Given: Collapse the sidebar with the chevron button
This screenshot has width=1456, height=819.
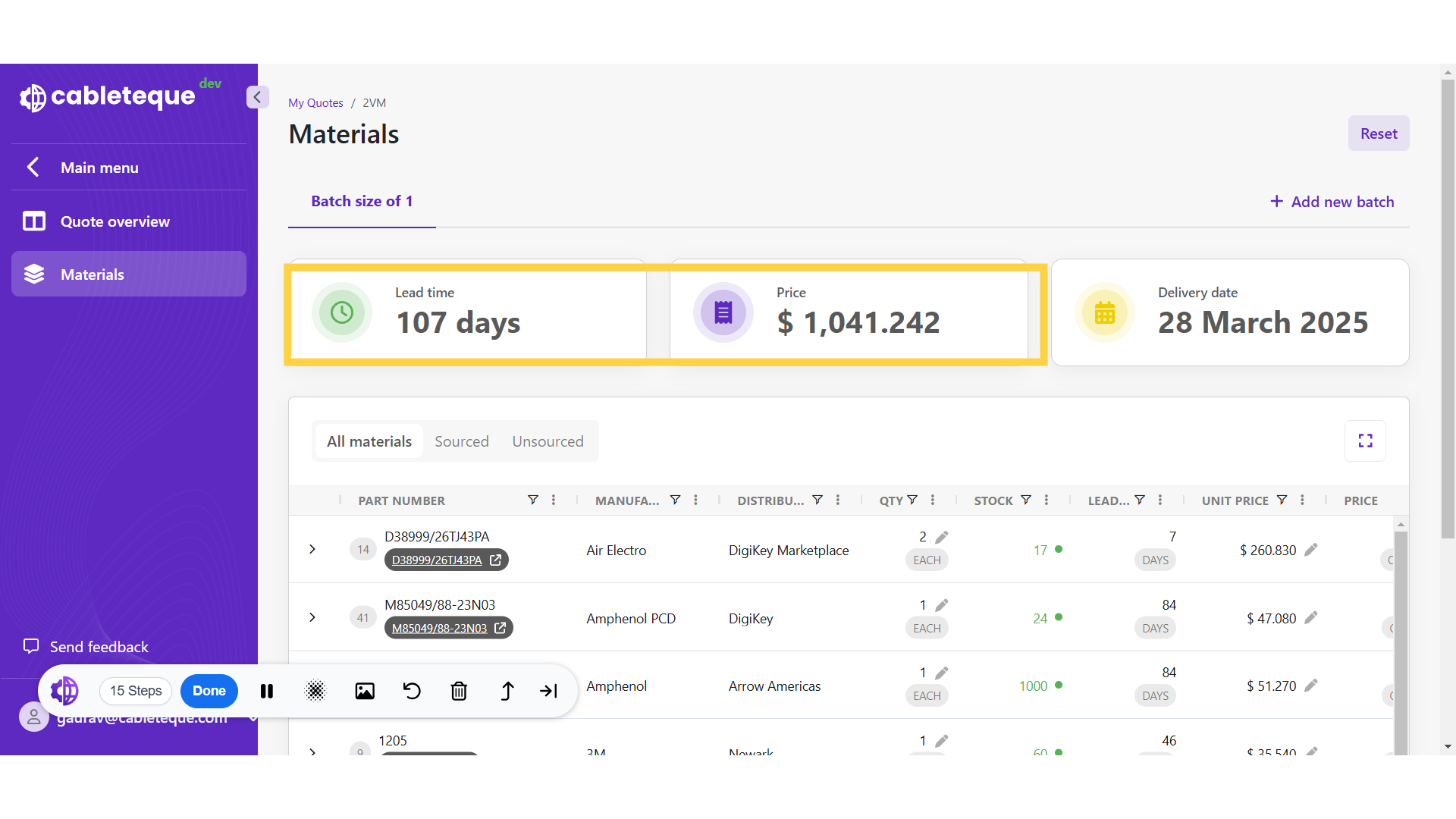Looking at the screenshot, I should click(x=257, y=97).
